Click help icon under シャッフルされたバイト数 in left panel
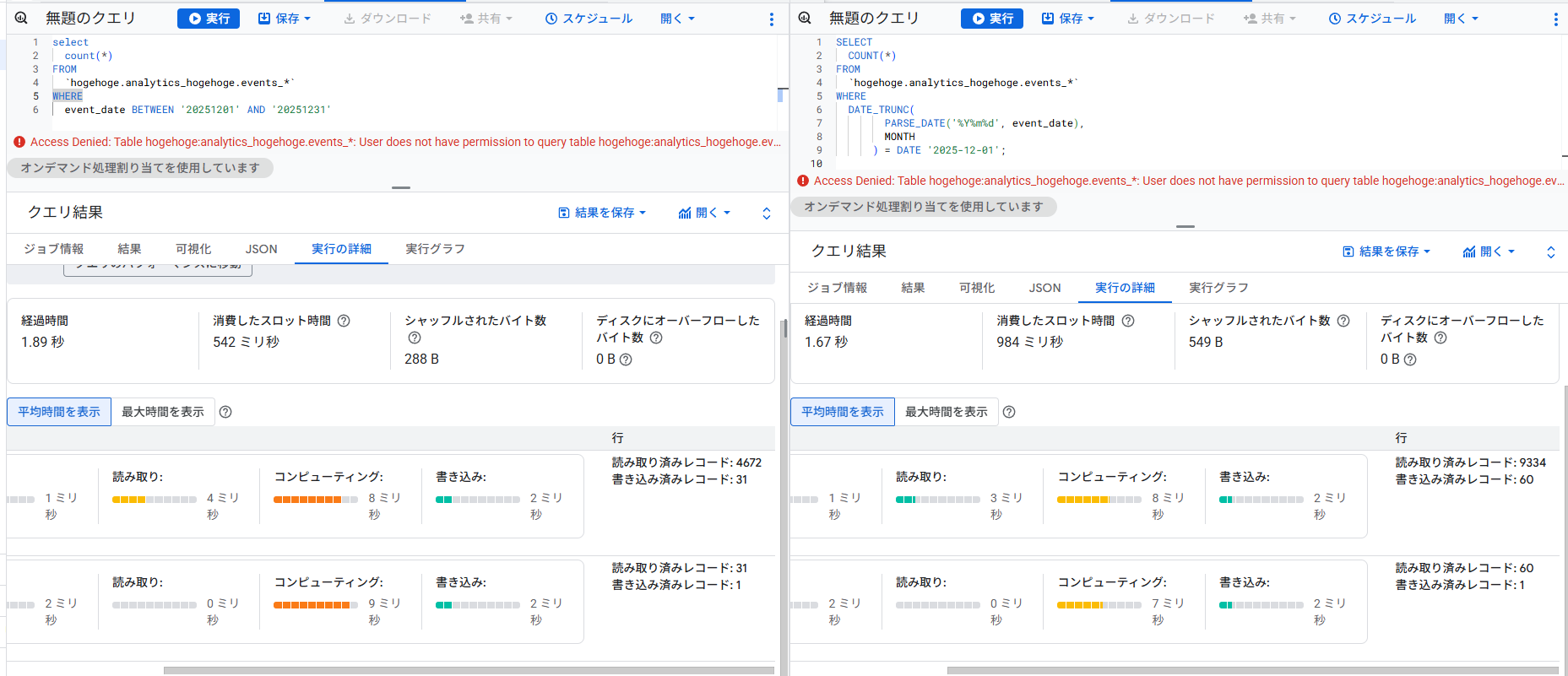Image resolution: width=1568 pixels, height=676 pixels. point(415,338)
